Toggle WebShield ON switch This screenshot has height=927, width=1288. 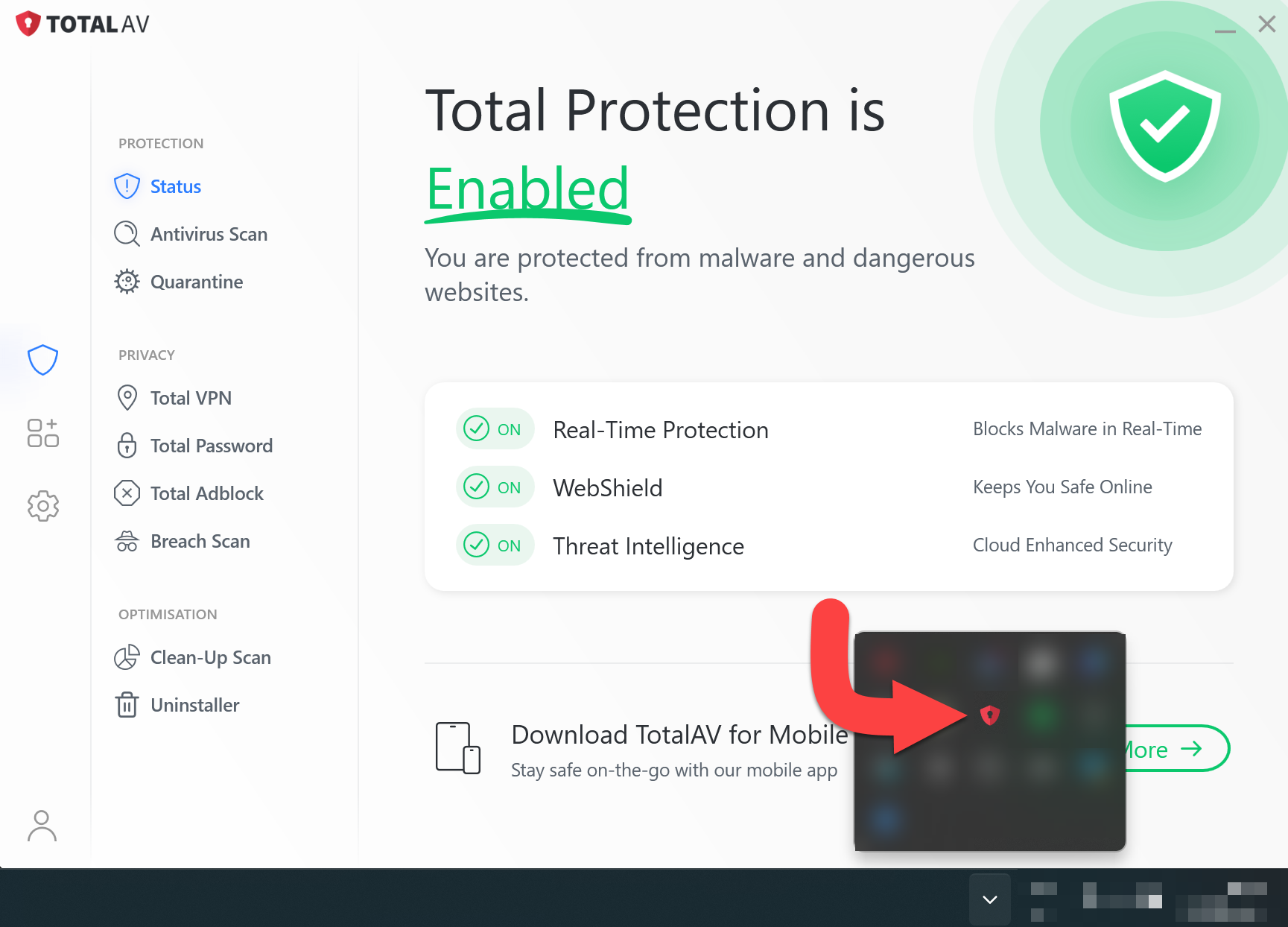pyautogui.click(x=495, y=487)
